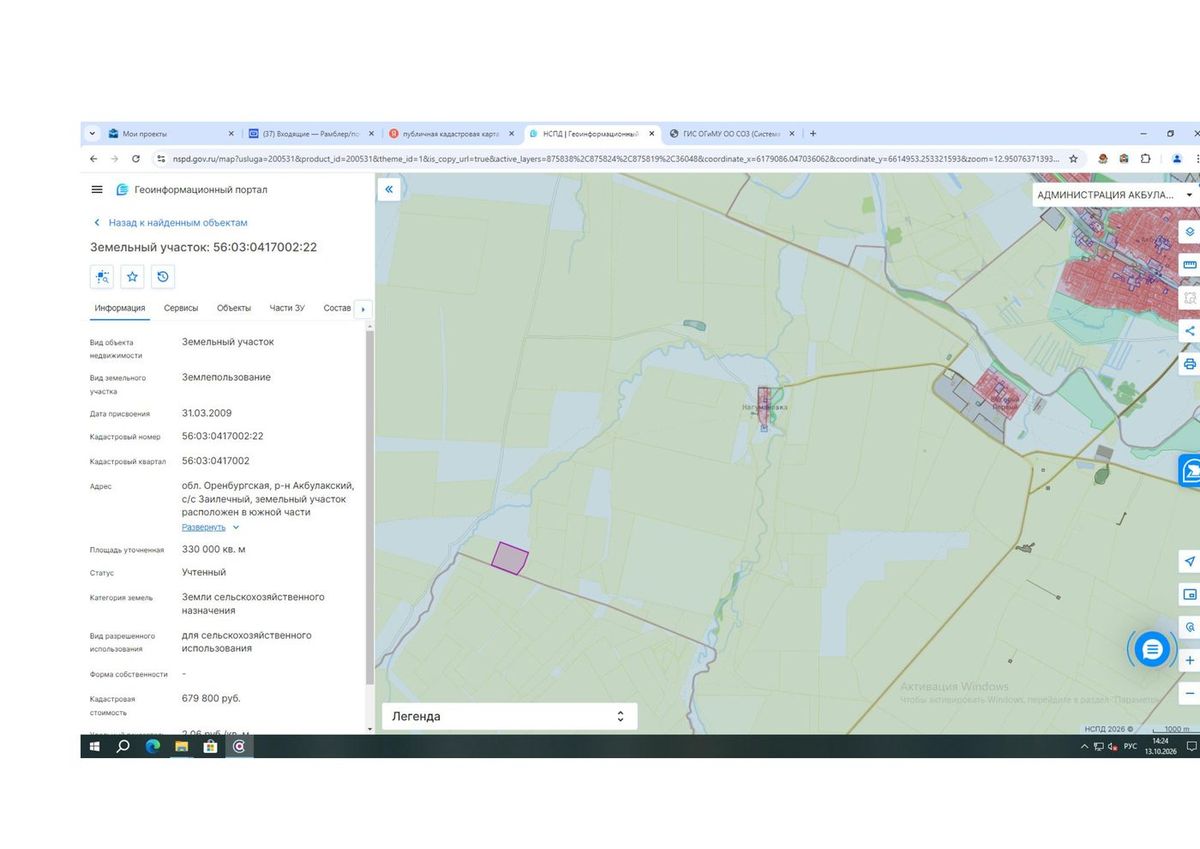The width and height of the screenshot is (1200, 849).
Task: Open the Объекты tab
Action: (234, 308)
